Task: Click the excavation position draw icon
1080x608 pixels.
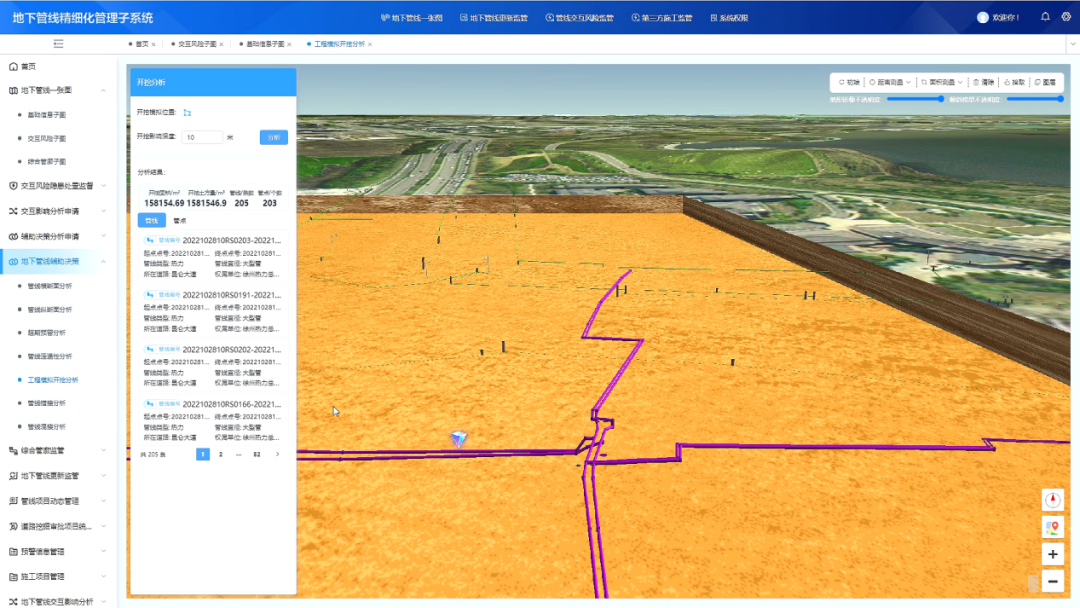Action: [187, 113]
